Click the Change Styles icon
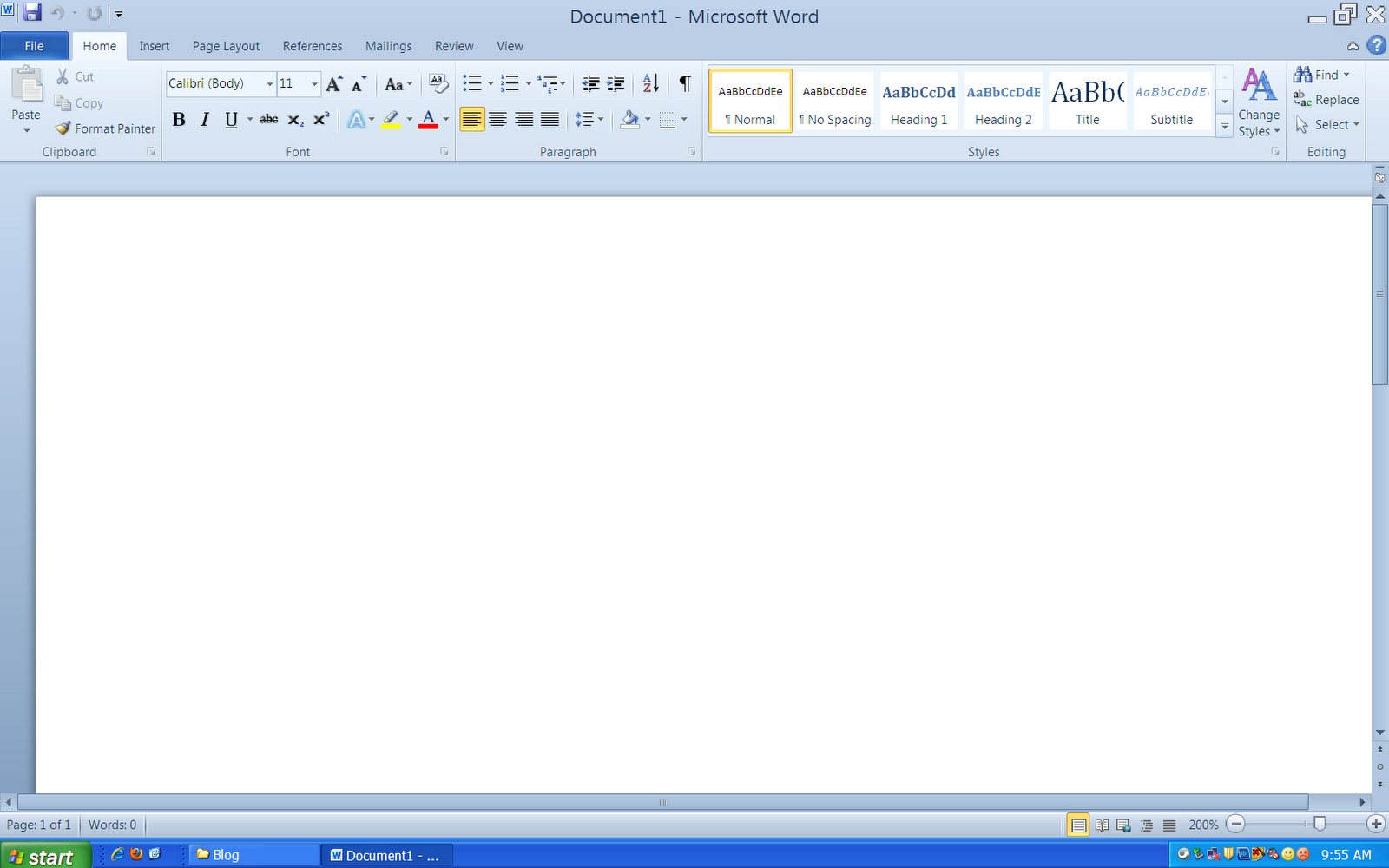1389x868 pixels. [1259, 102]
